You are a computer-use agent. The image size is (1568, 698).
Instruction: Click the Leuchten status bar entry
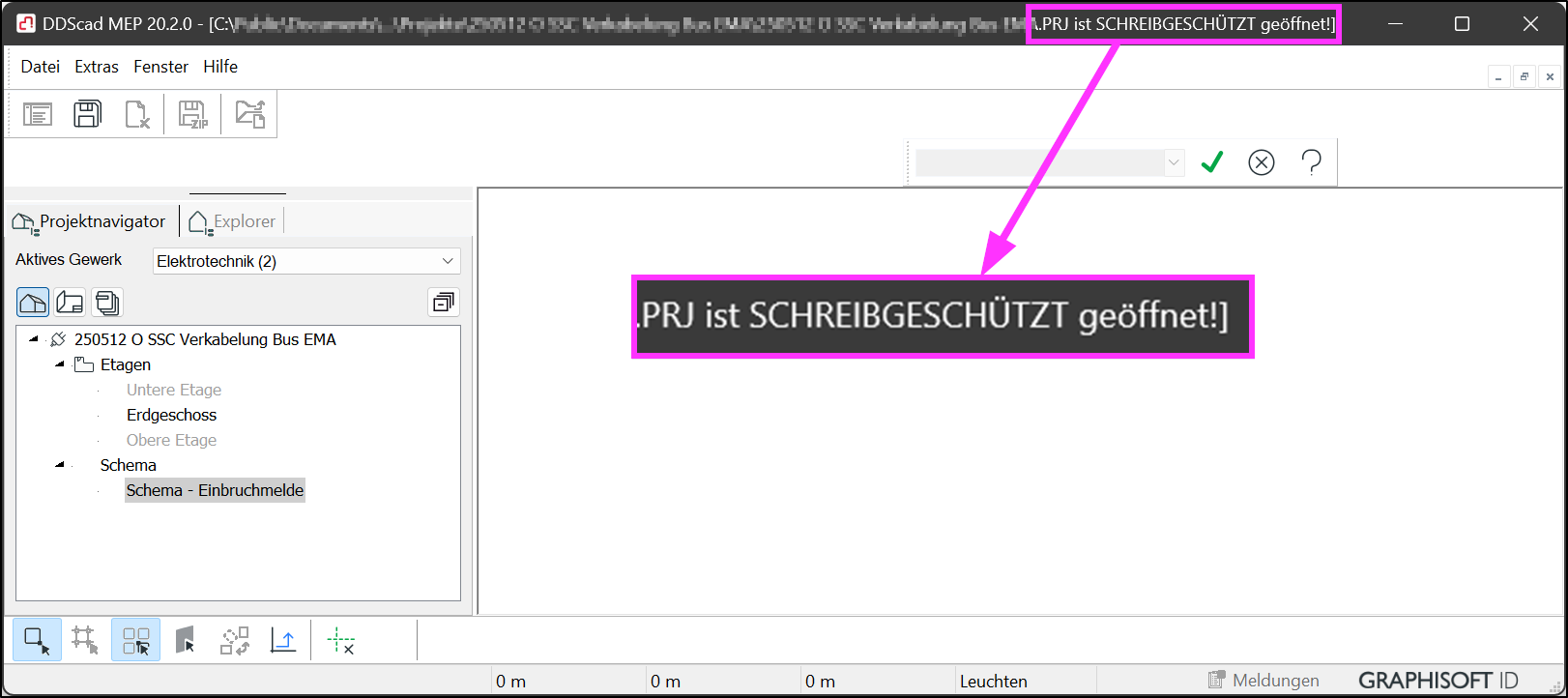pos(993,682)
